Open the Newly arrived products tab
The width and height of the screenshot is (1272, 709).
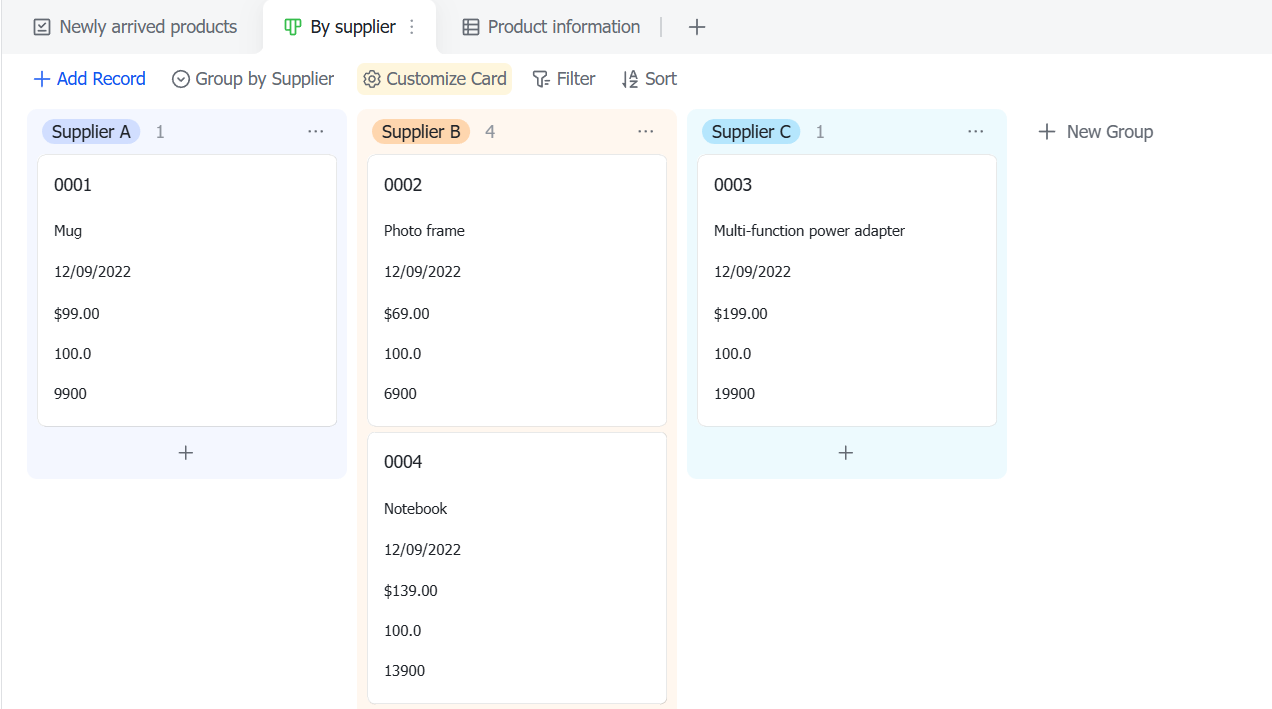click(x=136, y=27)
